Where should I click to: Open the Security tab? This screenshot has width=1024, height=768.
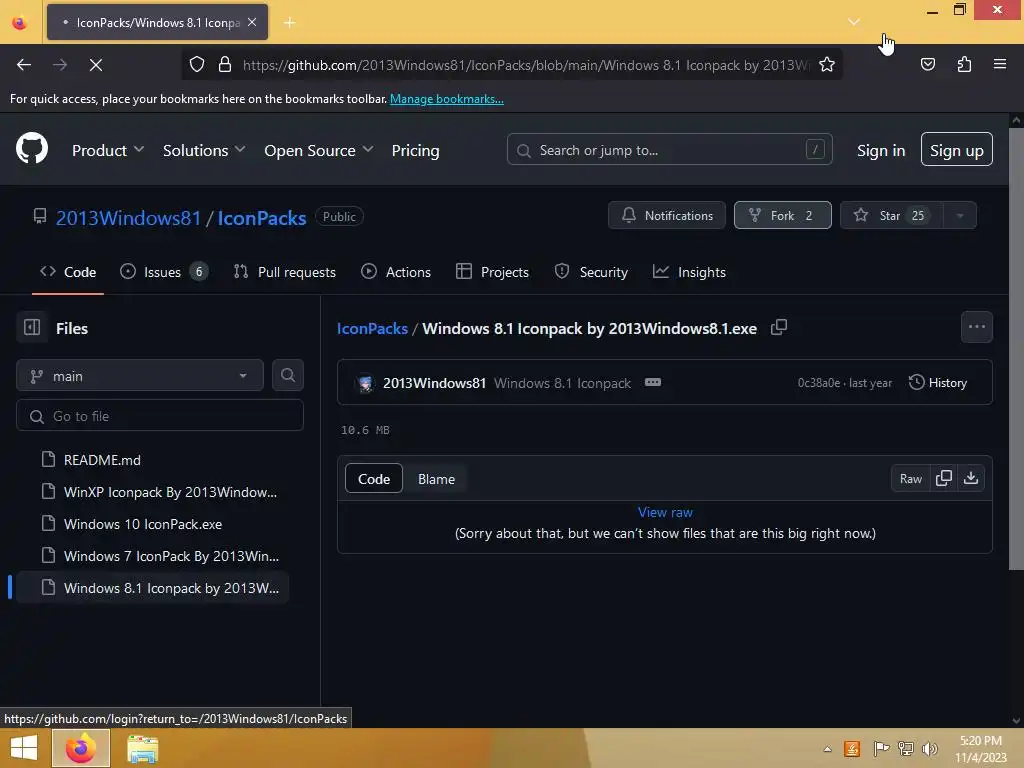point(591,272)
